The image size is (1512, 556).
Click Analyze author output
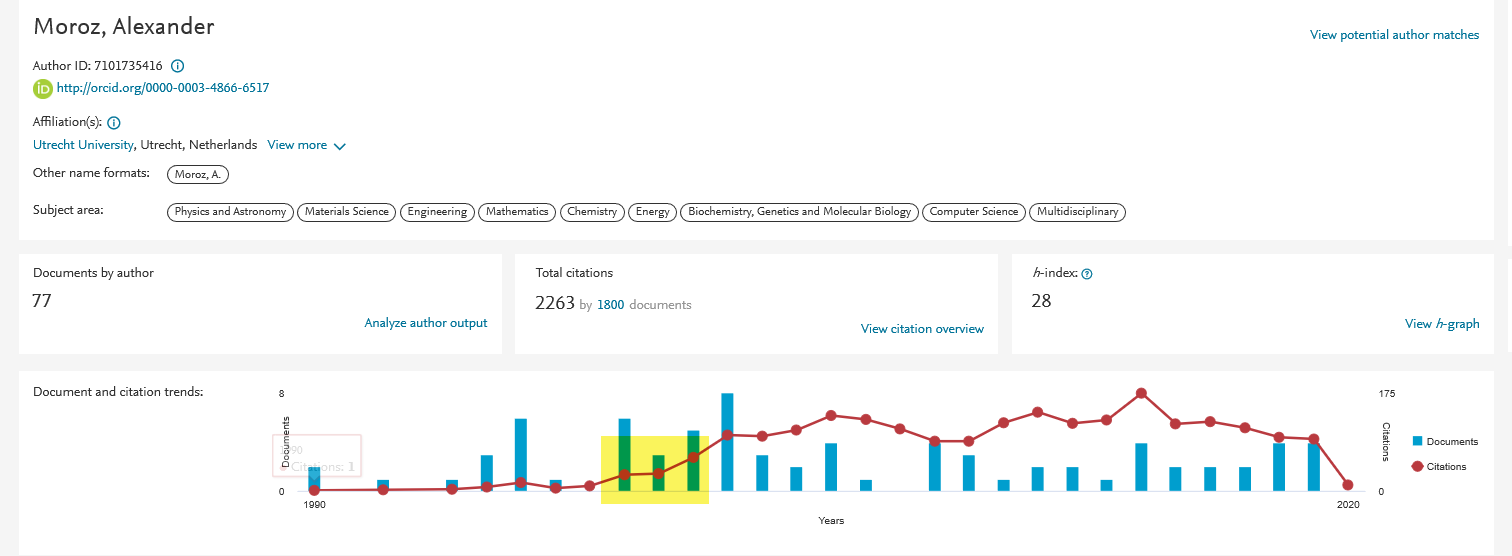(x=426, y=323)
